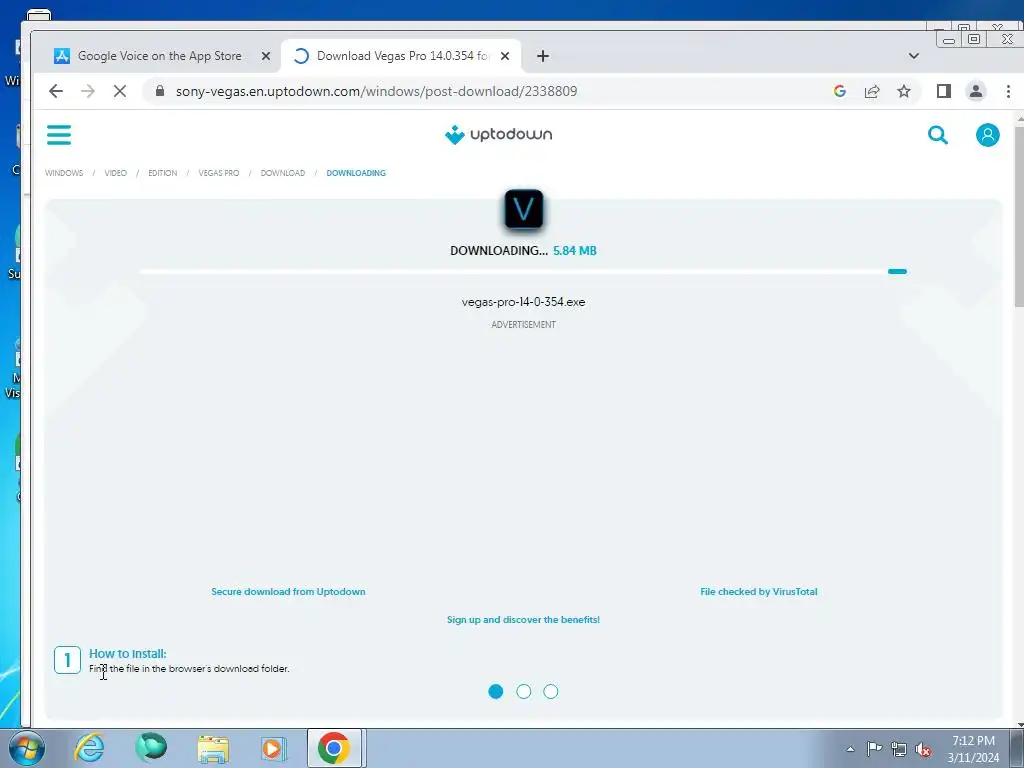Open the File Explorer folder in the taskbar

213,748
